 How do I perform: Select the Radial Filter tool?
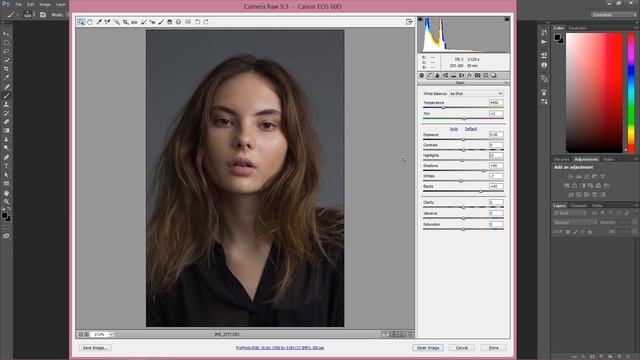click(x=178, y=22)
